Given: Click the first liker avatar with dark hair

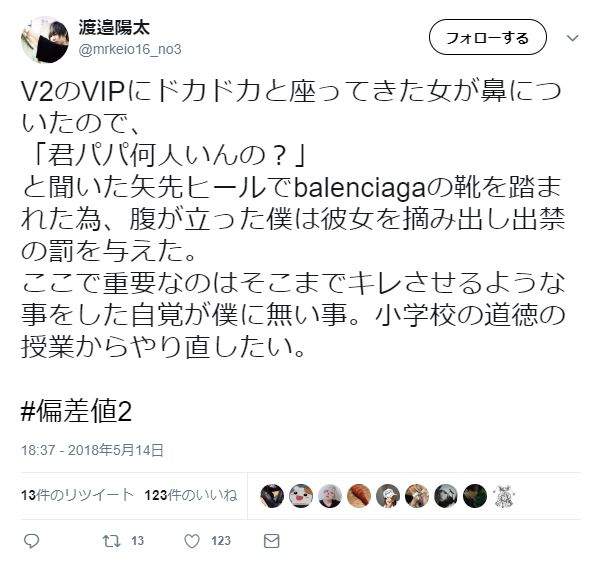Looking at the screenshot, I should pos(272,496).
